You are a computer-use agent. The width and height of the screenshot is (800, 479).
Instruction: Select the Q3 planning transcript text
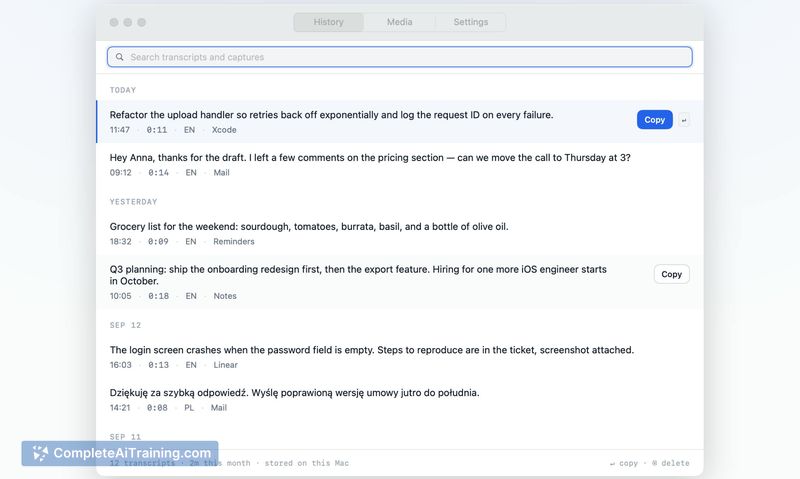(x=358, y=275)
